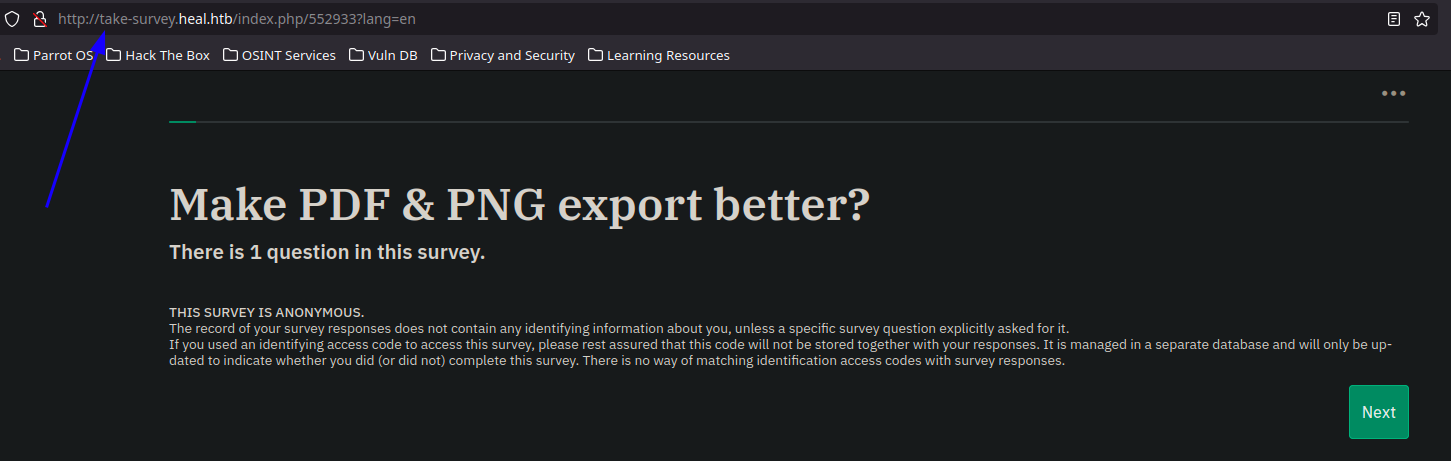Open the OSINT Services bookmarks folder
The height and width of the screenshot is (461, 1451).
(x=279, y=55)
